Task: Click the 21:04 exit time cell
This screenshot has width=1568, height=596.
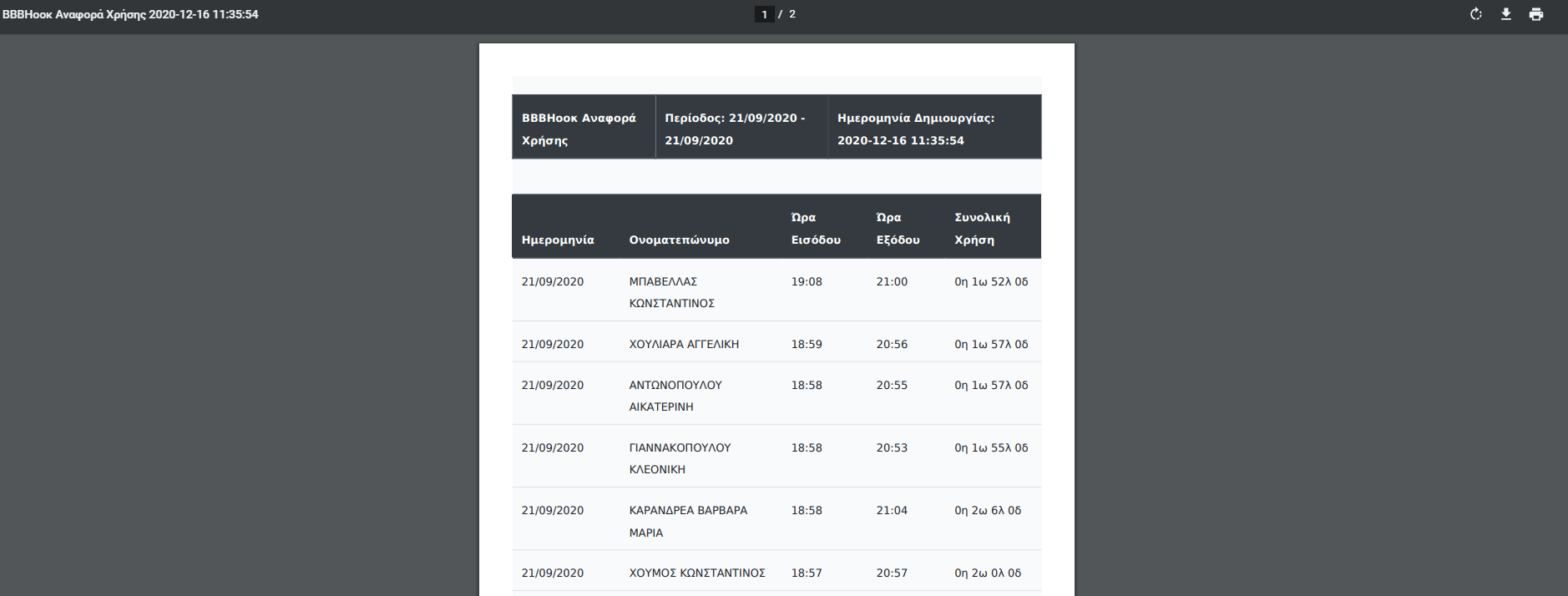Action: (x=892, y=510)
